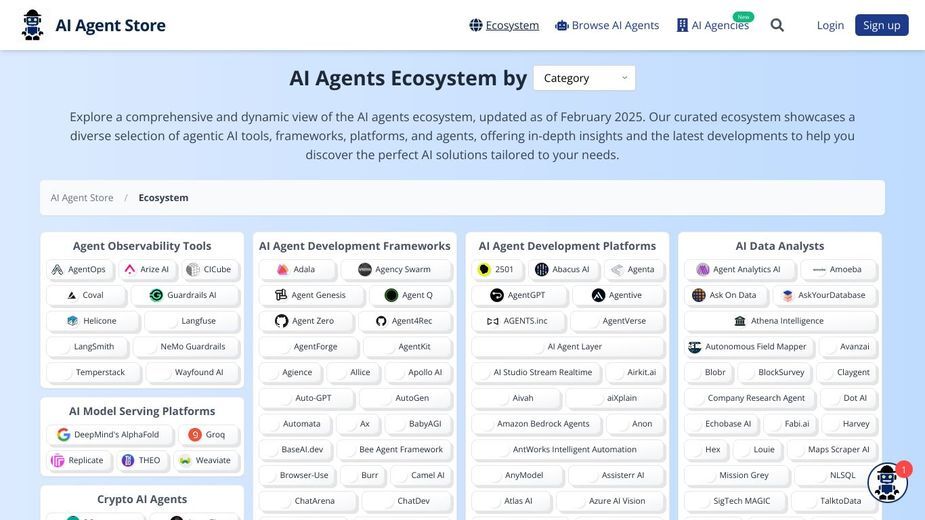Open the BabyAGI framework chip
The height and width of the screenshot is (520, 925).
419,424
